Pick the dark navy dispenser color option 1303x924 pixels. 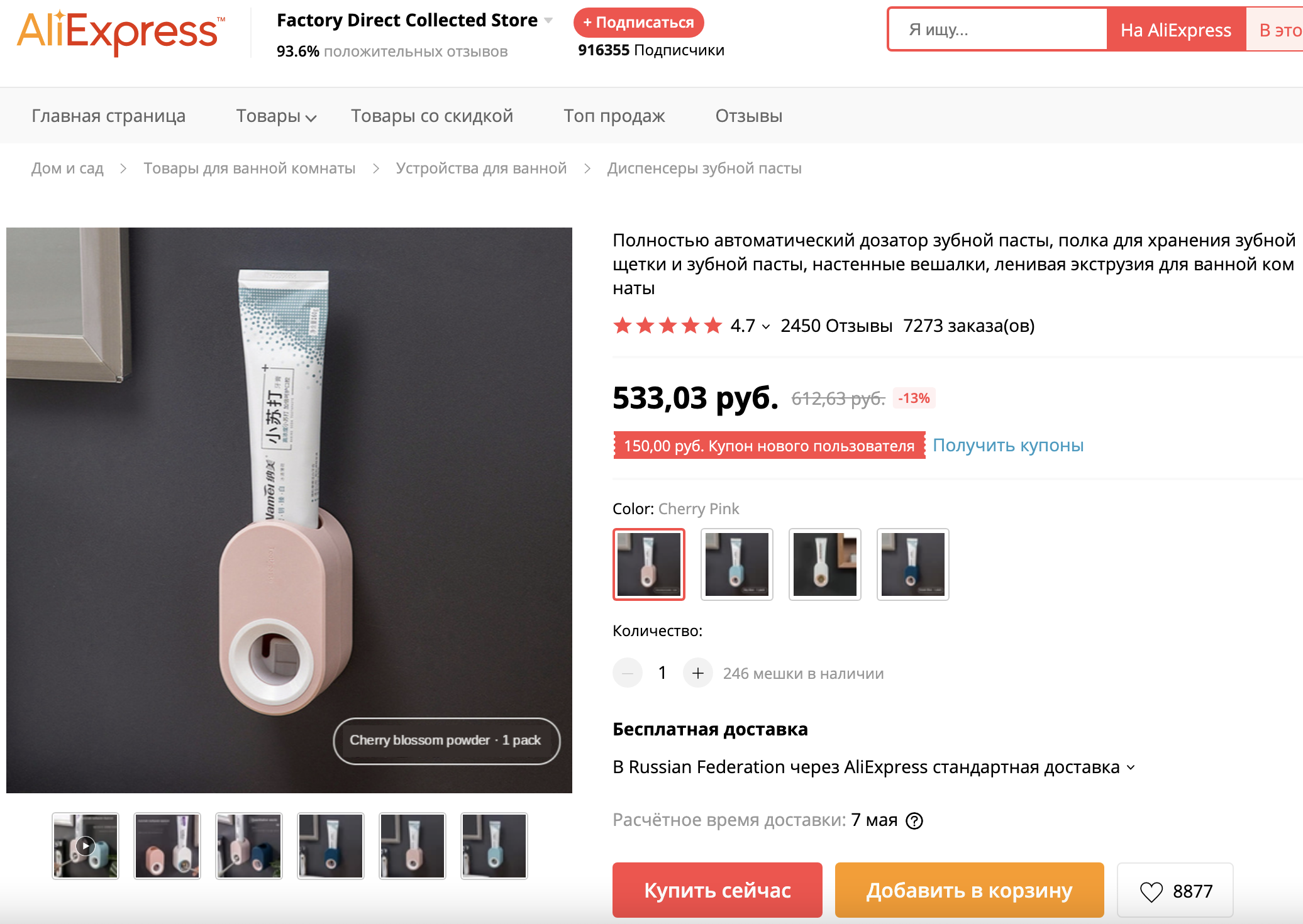tap(913, 564)
